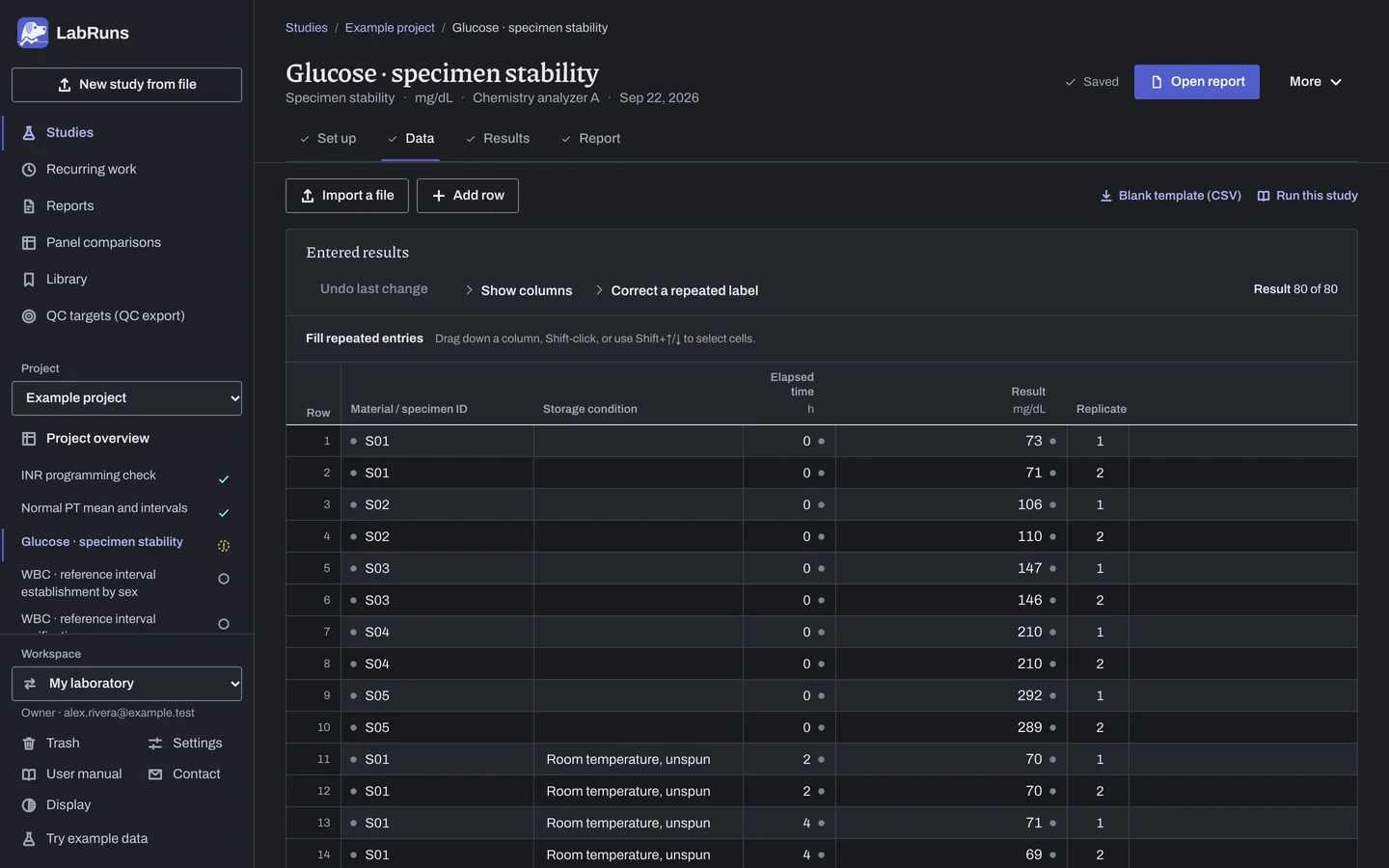This screenshot has width=1389, height=868.
Task: Switch to the Set up tab
Action: click(327, 139)
